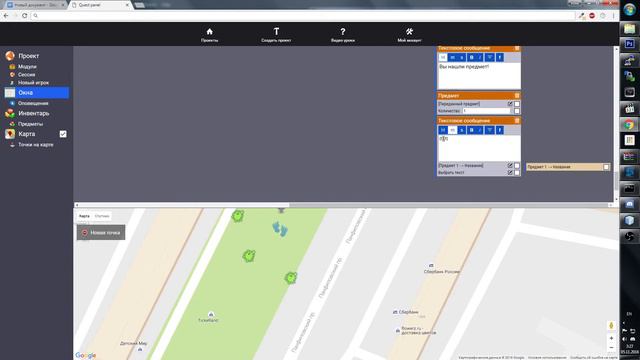Click edit icon on the Выбрать текст row

click(x=510, y=173)
